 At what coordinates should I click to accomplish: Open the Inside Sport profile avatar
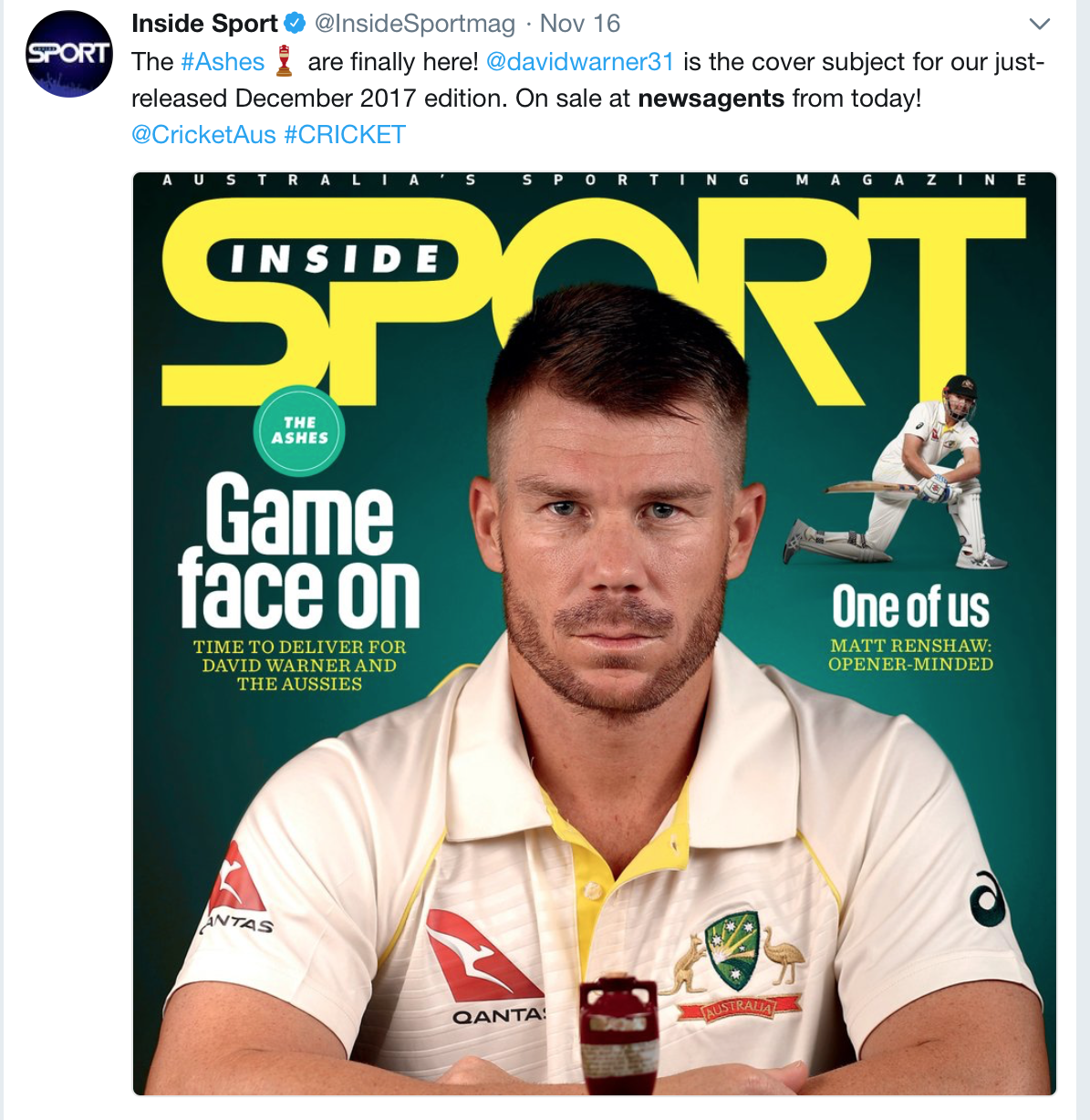(69, 55)
